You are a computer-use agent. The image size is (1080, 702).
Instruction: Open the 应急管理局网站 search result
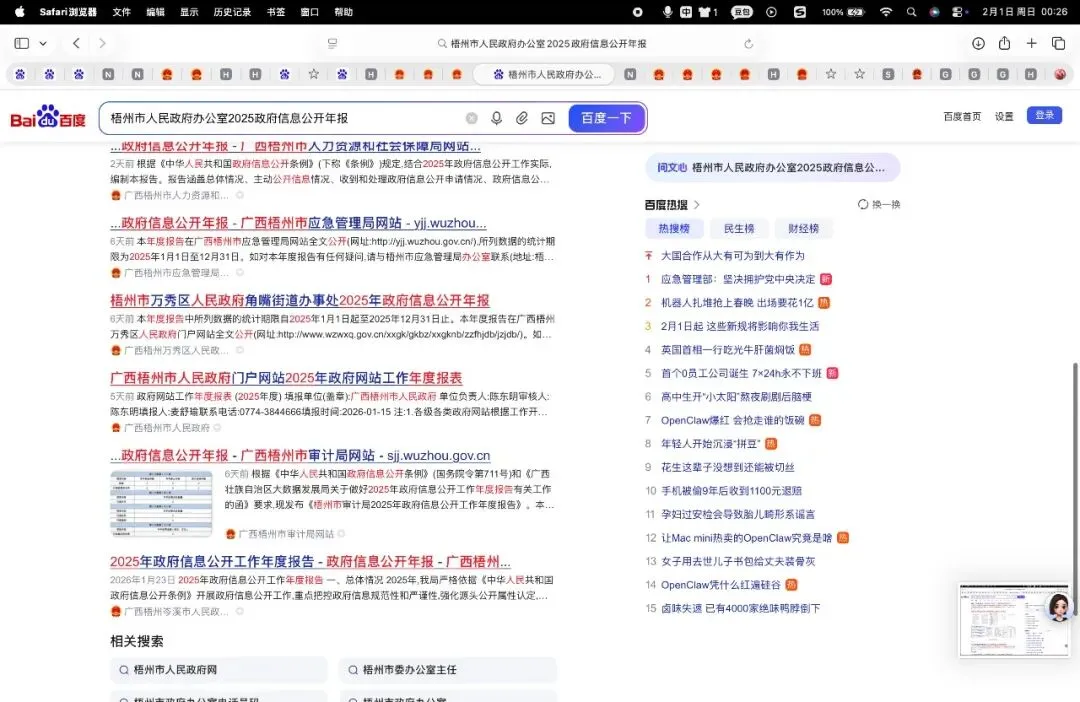click(298, 223)
